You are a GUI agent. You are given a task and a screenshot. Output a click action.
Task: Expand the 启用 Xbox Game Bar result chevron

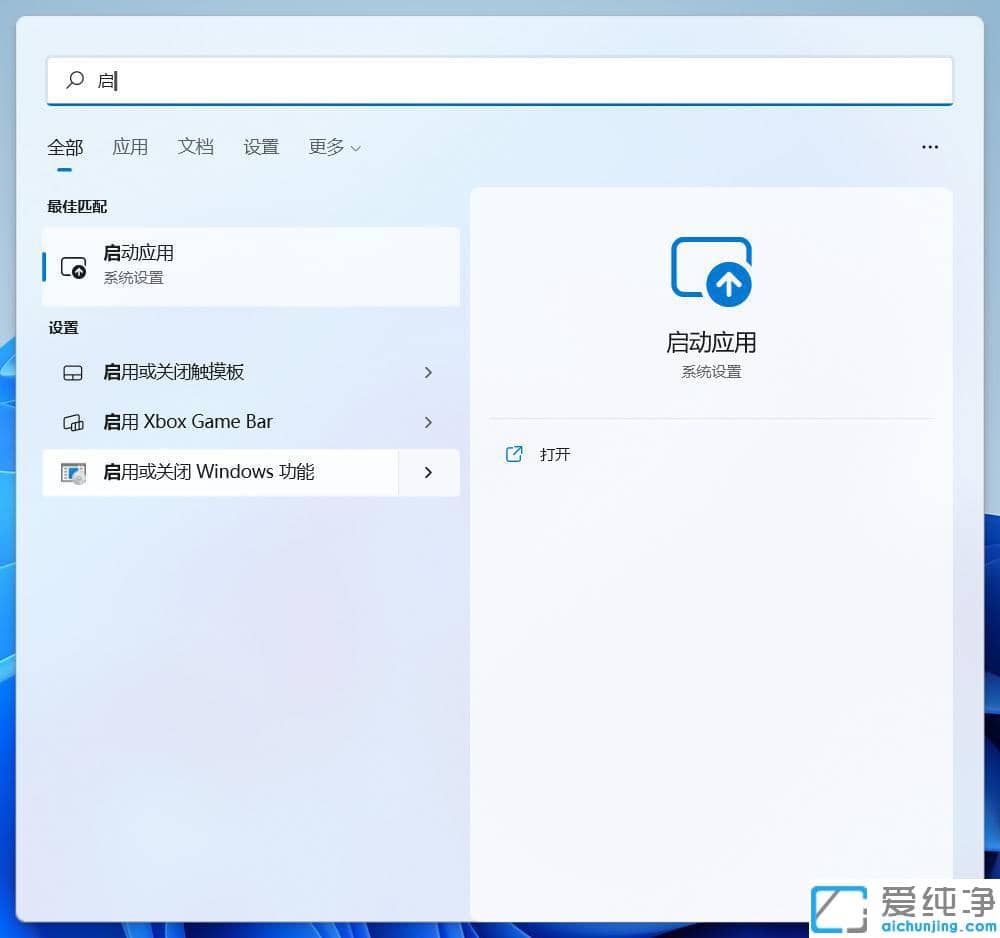(x=428, y=422)
